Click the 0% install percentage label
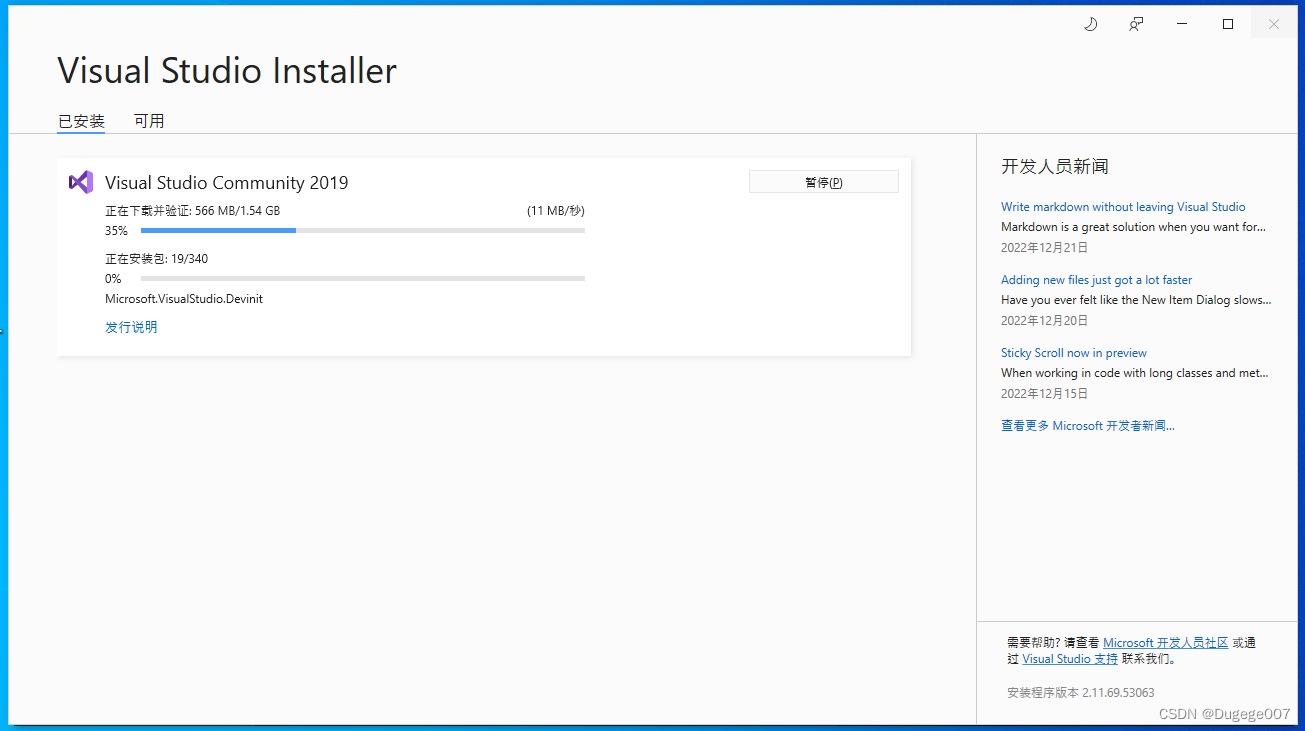 click(x=113, y=279)
